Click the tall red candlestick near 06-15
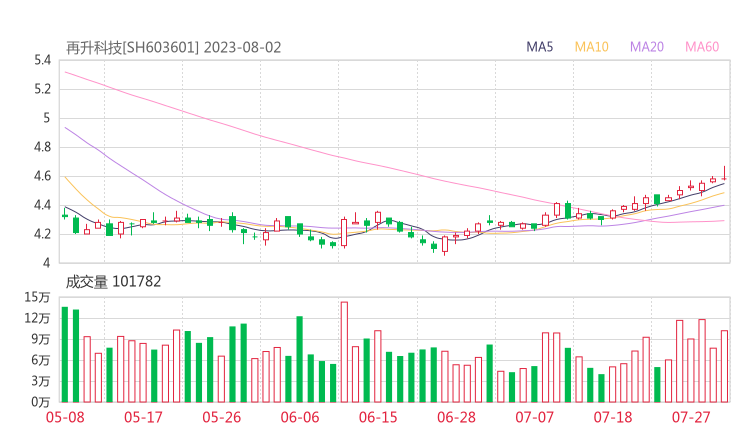 [x=344, y=233]
